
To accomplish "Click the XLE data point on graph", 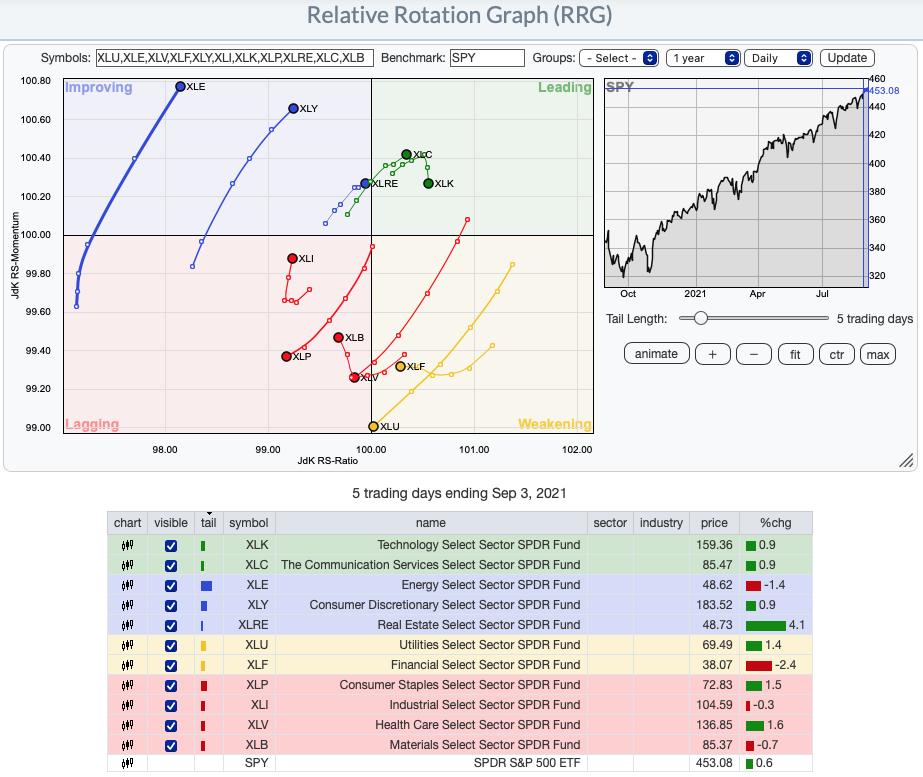I will [180, 87].
